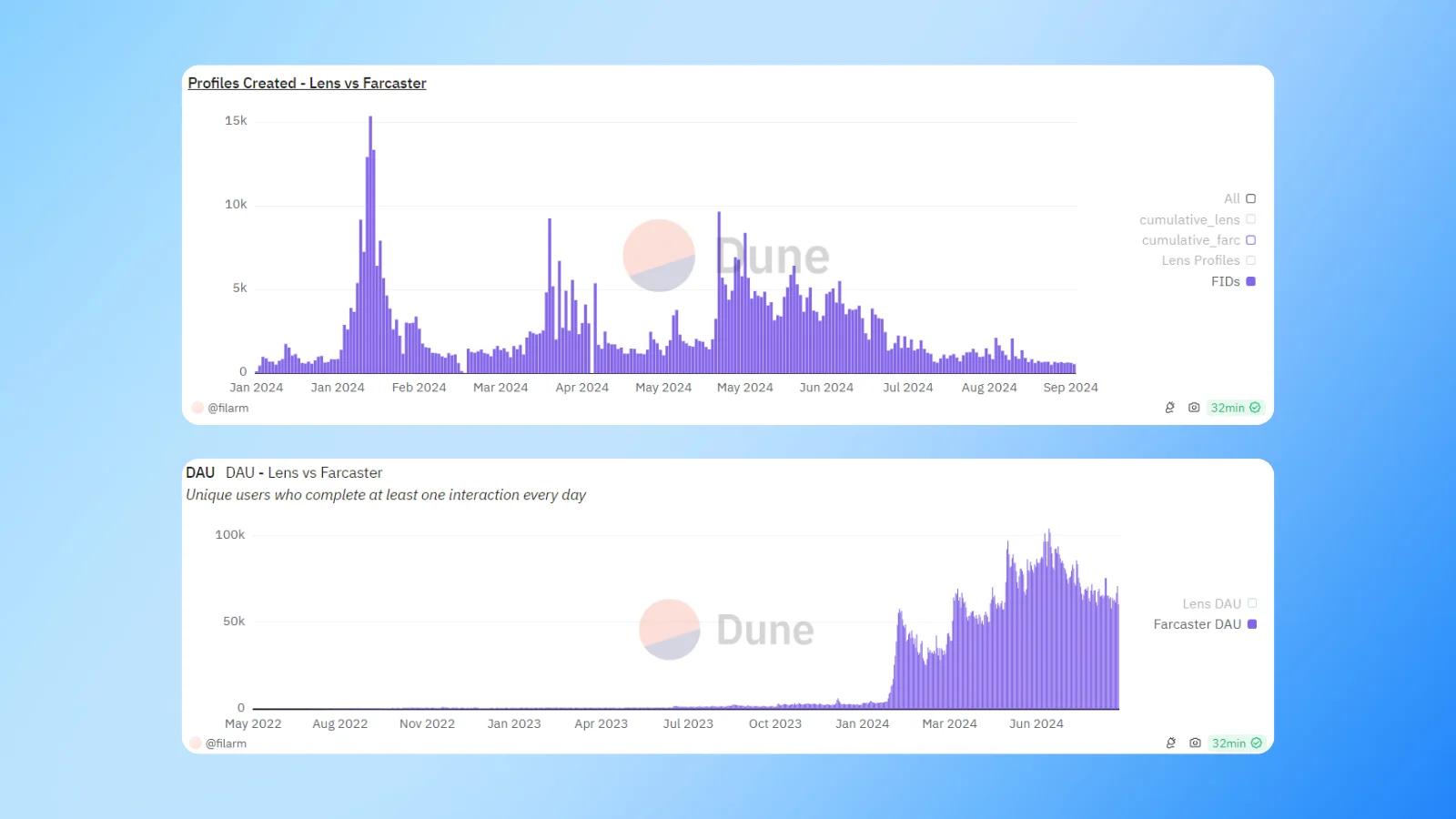
Task: Open Profiles Created - Lens vs Farcaster title link
Action: [307, 83]
